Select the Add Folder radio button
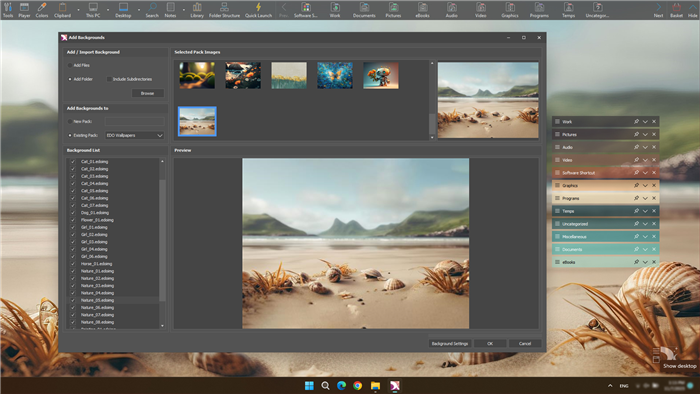This screenshot has width=700, height=394. coord(70,79)
